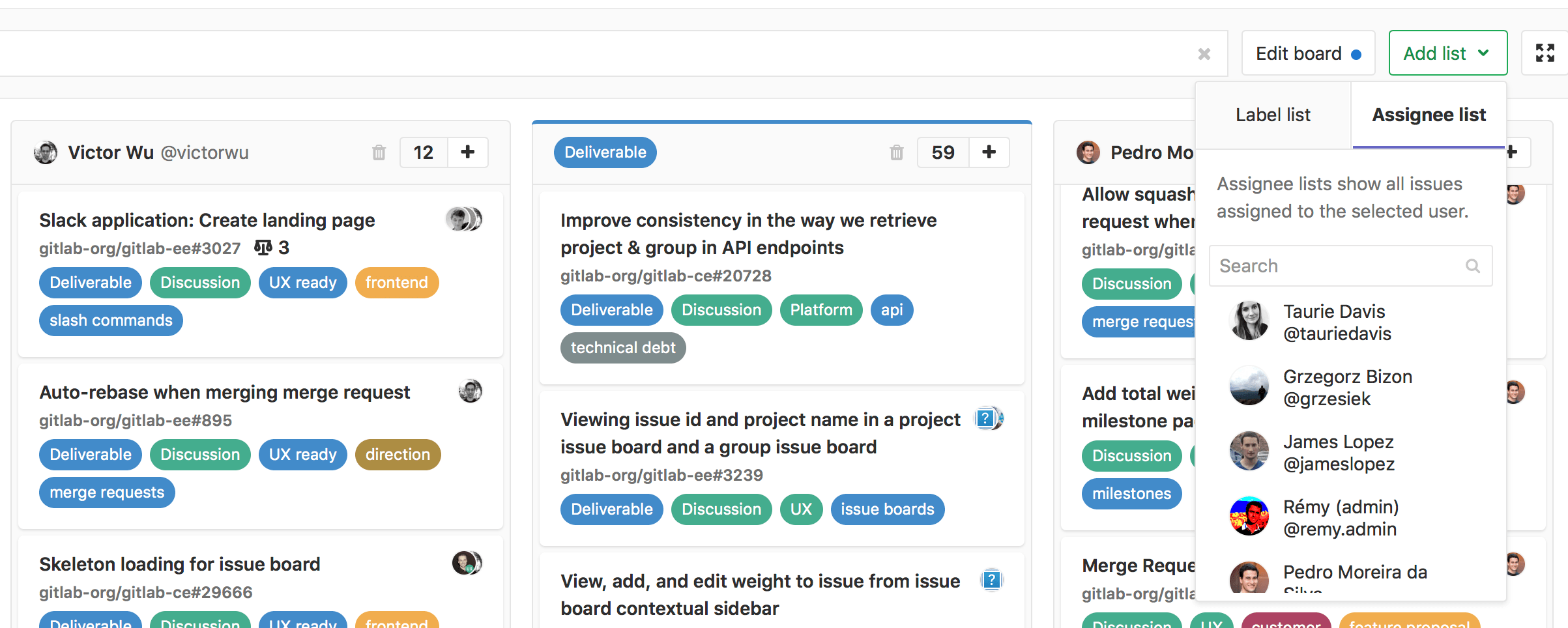Click the Edit board button
1568x628 pixels.
[1307, 53]
